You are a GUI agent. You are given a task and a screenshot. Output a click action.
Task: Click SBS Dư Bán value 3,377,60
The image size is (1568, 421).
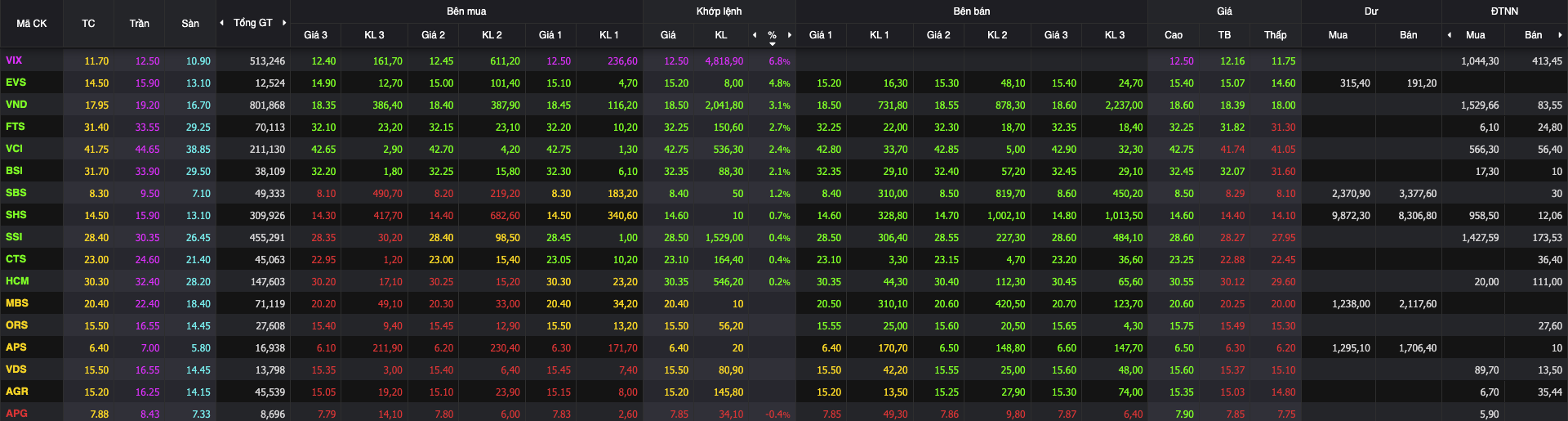click(1417, 194)
